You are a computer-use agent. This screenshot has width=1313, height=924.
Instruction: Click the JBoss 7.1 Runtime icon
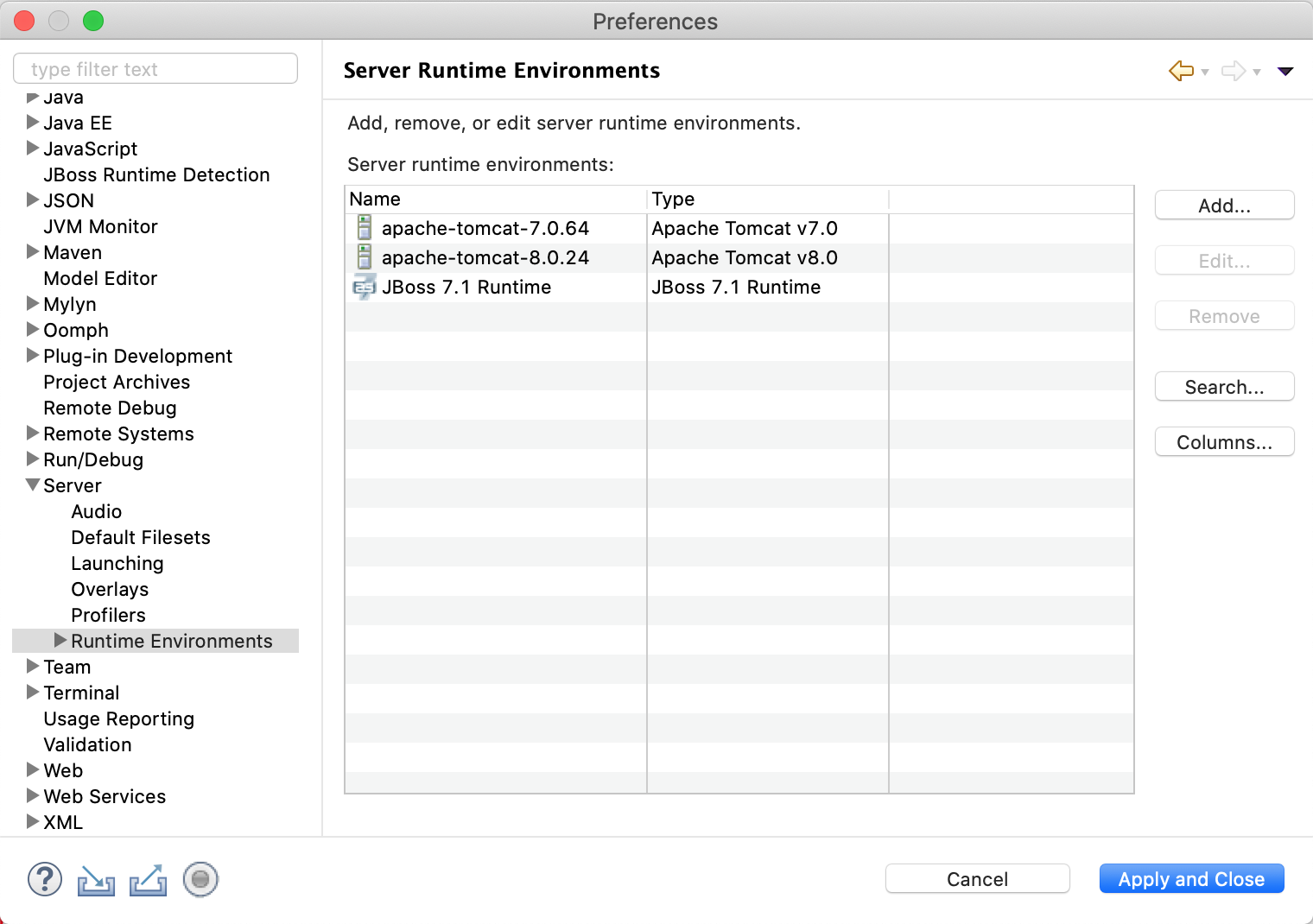coord(365,287)
